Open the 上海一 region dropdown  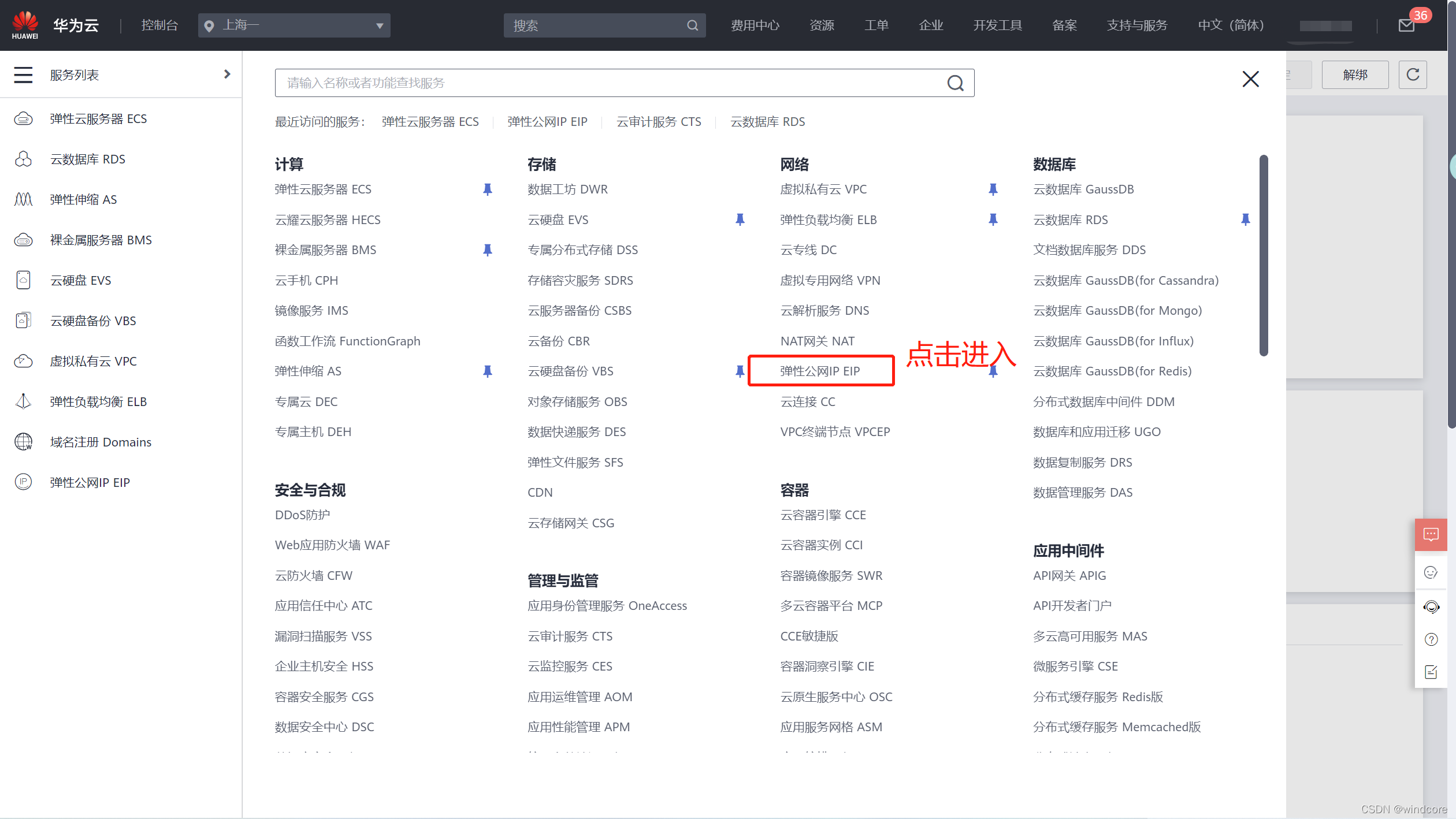pos(294,25)
